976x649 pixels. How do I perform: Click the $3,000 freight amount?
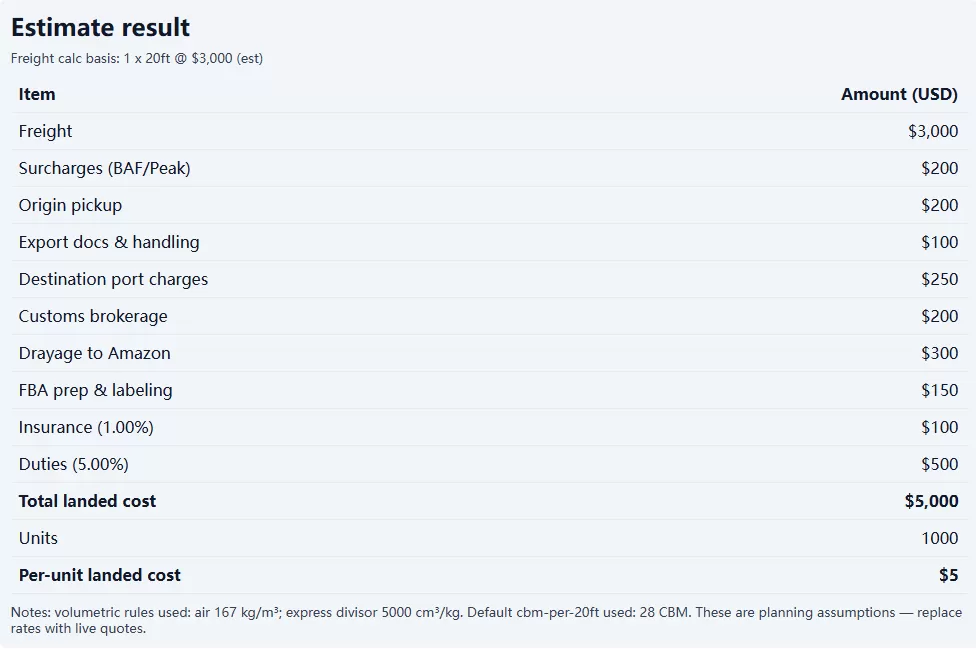coord(933,131)
